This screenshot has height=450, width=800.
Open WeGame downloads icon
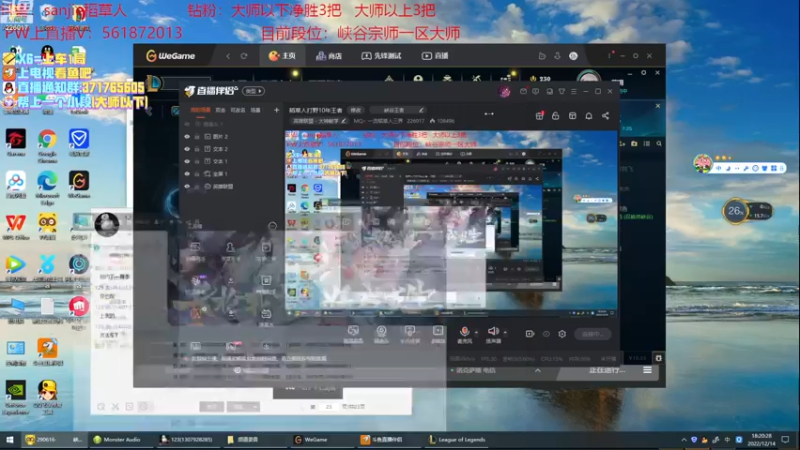(557, 56)
